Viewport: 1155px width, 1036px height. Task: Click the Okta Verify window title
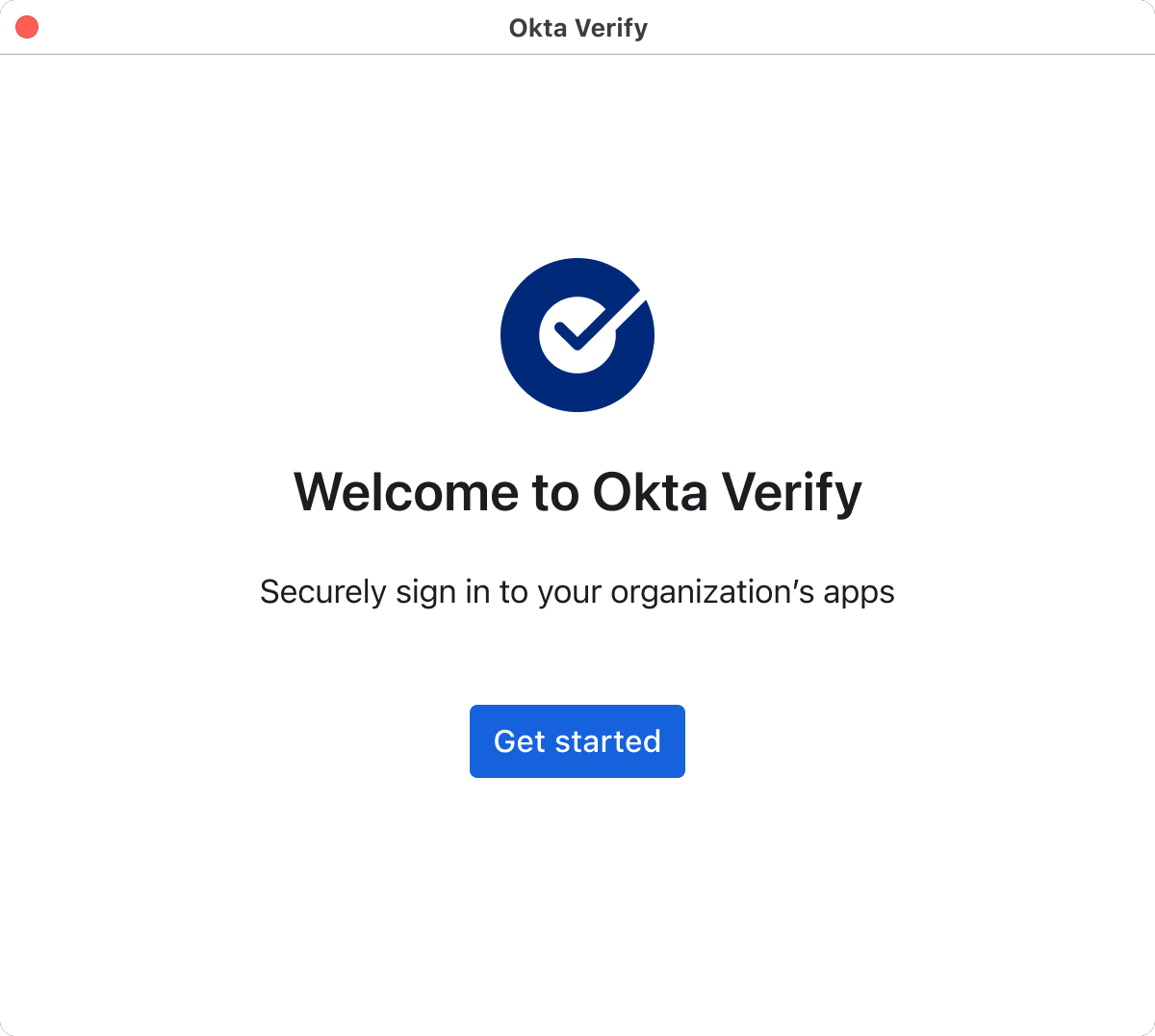pyautogui.click(x=577, y=28)
